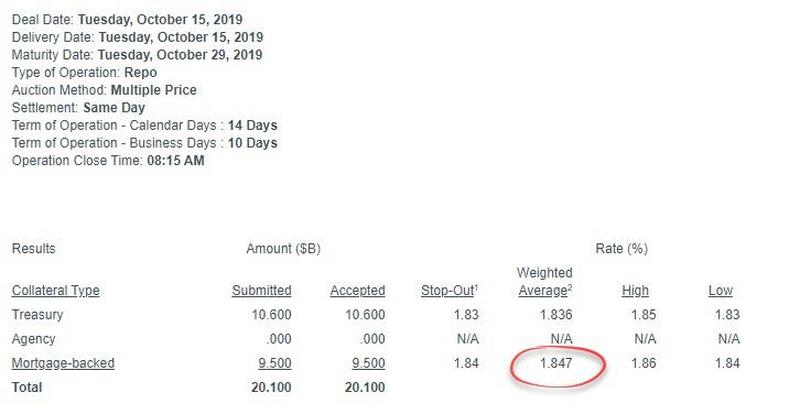Select the Treasury weighted average 1.836
The width and height of the screenshot is (800, 414).
pyautogui.click(x=556, y=314)
